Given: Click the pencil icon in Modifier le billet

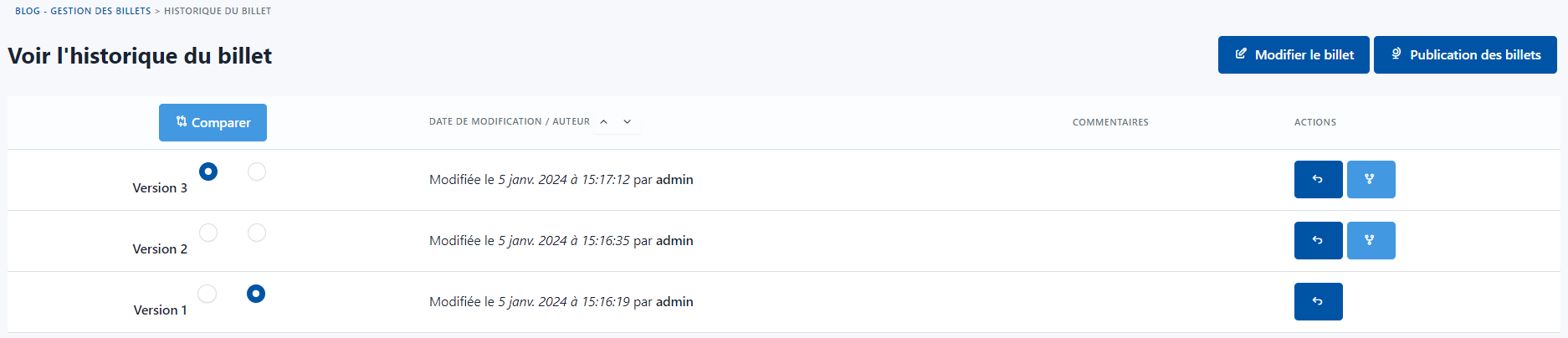Looking at the screenshot, I should 1241,54.
